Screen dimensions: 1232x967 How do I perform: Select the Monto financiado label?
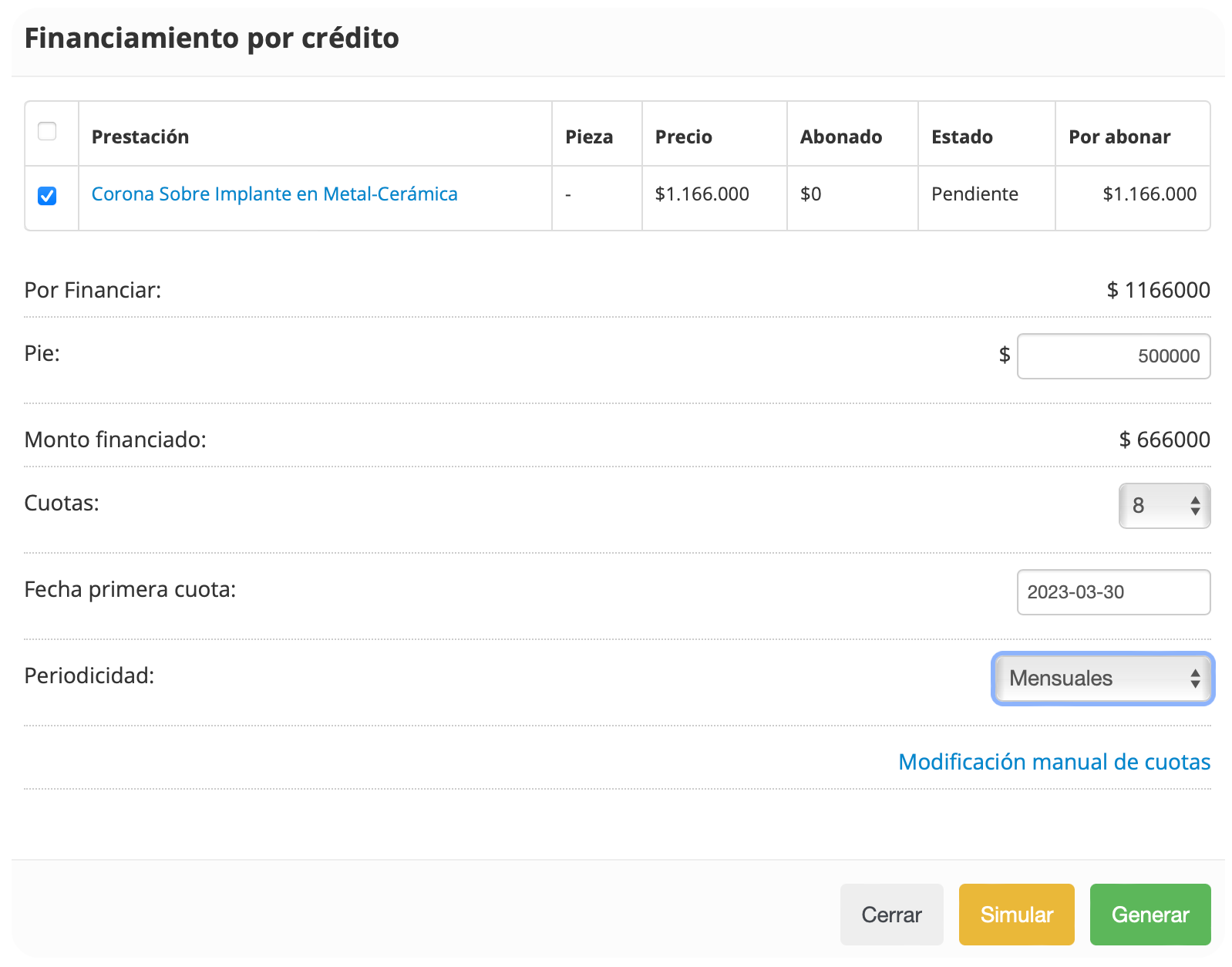(116, 440)
